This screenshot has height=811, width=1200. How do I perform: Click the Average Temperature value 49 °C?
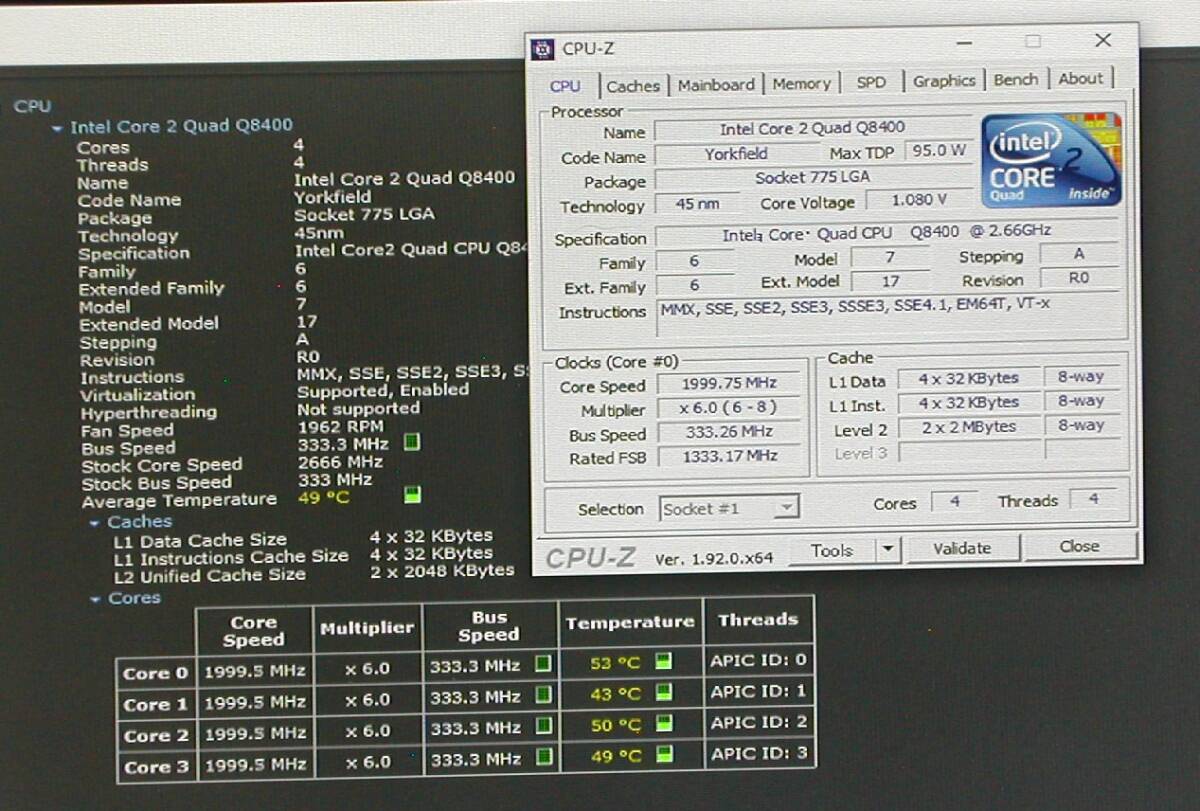pyautogui.click(x=323, y=497)
